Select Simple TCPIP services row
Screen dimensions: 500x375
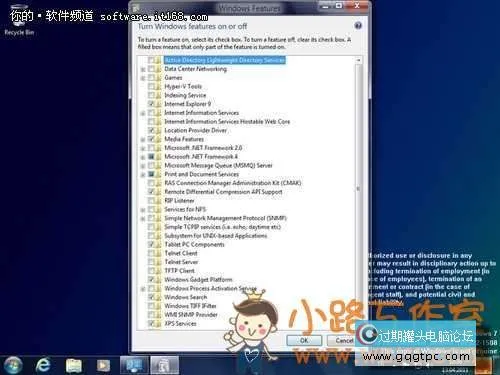223,227
